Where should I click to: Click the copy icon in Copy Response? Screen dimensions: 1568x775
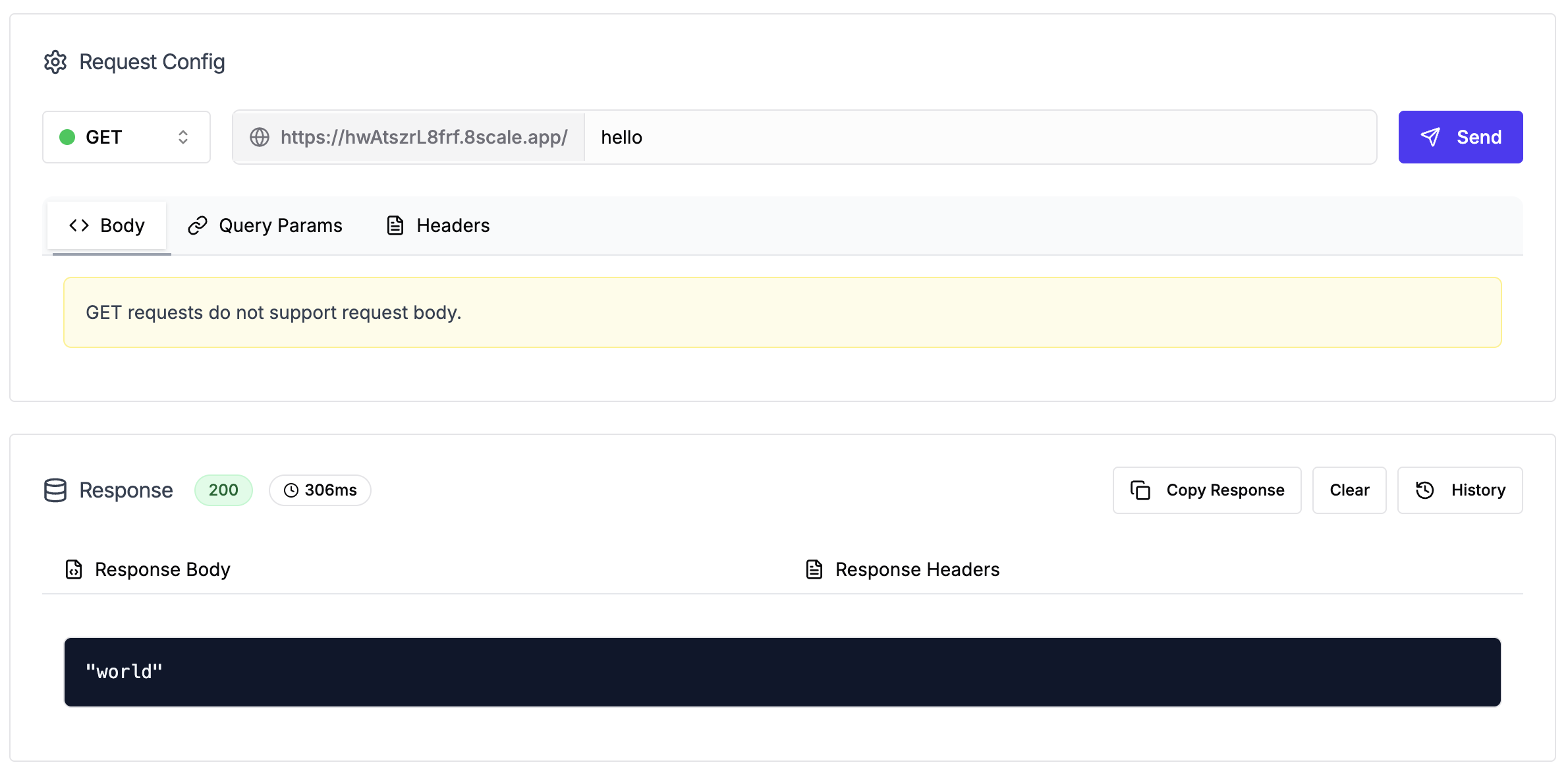point(1140,490)
